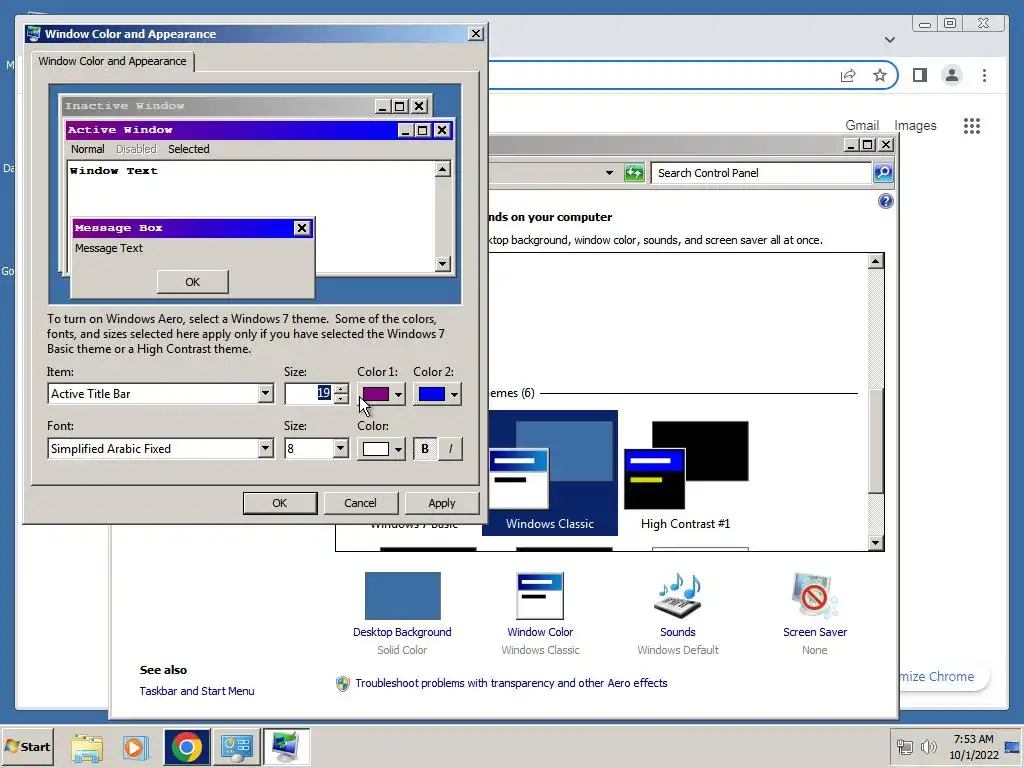Click Normal menu item in preview
The width and height of the screenshot is (1024, 768).
88,149
